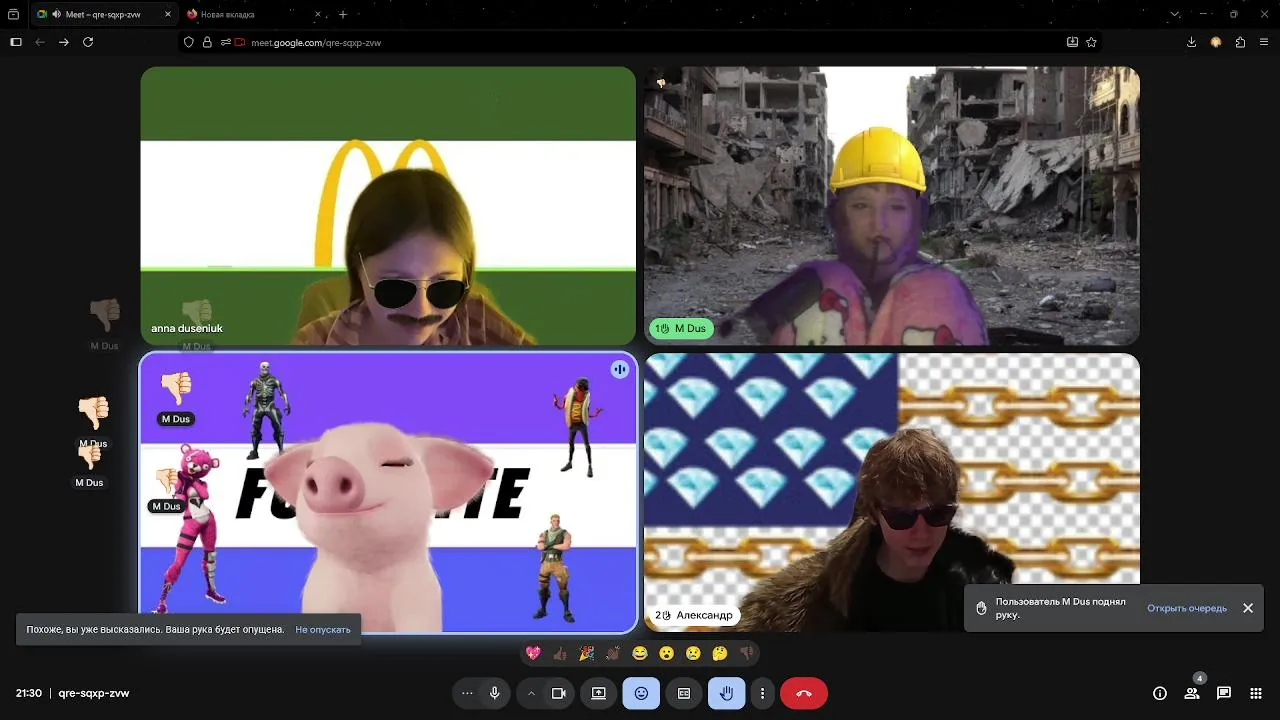Viewport: 1280px width, 720px height.
Task: Open the tab list dropdown arrow
Action: [x=1175, y=14]
